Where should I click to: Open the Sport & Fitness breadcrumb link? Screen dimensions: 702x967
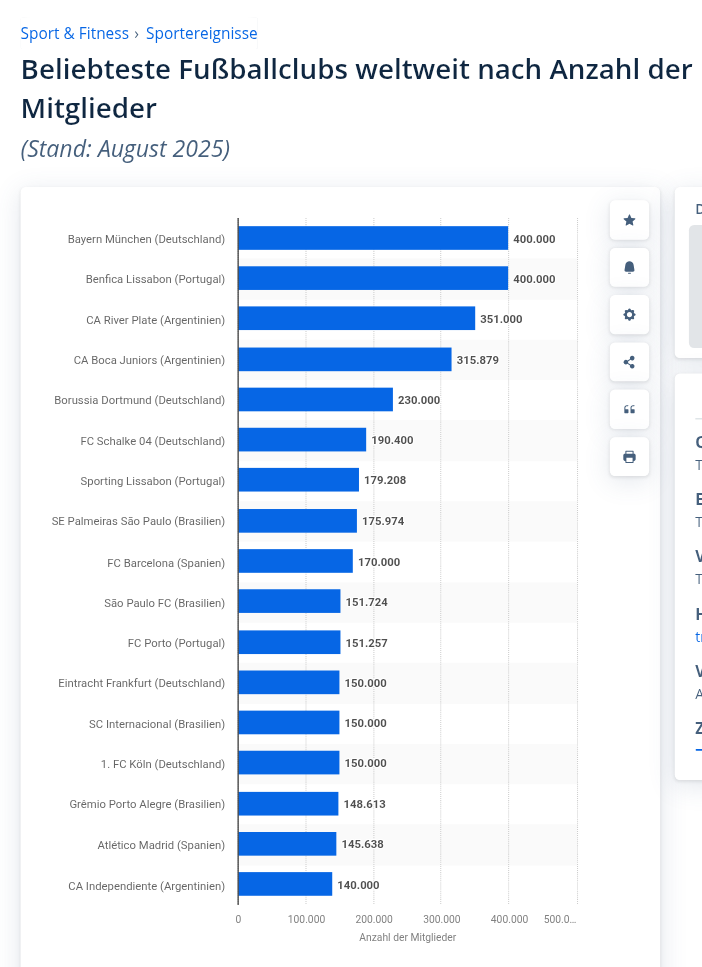75,33
